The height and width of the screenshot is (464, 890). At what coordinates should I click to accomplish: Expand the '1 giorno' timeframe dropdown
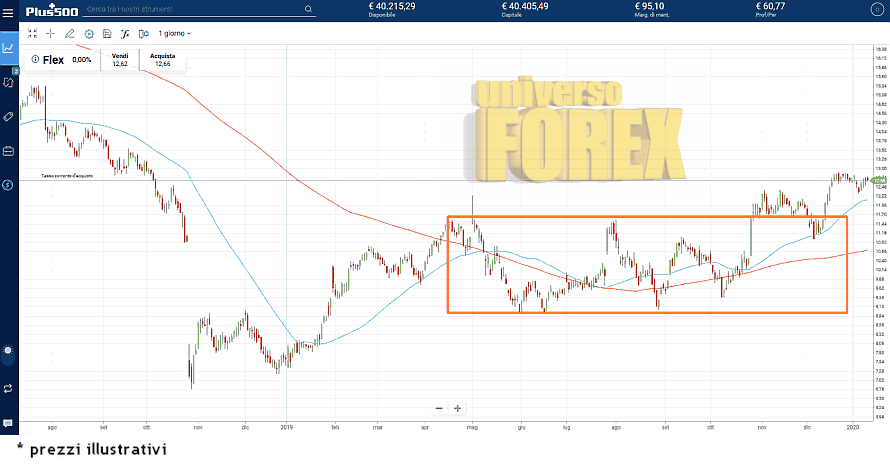tap(174, 33)
